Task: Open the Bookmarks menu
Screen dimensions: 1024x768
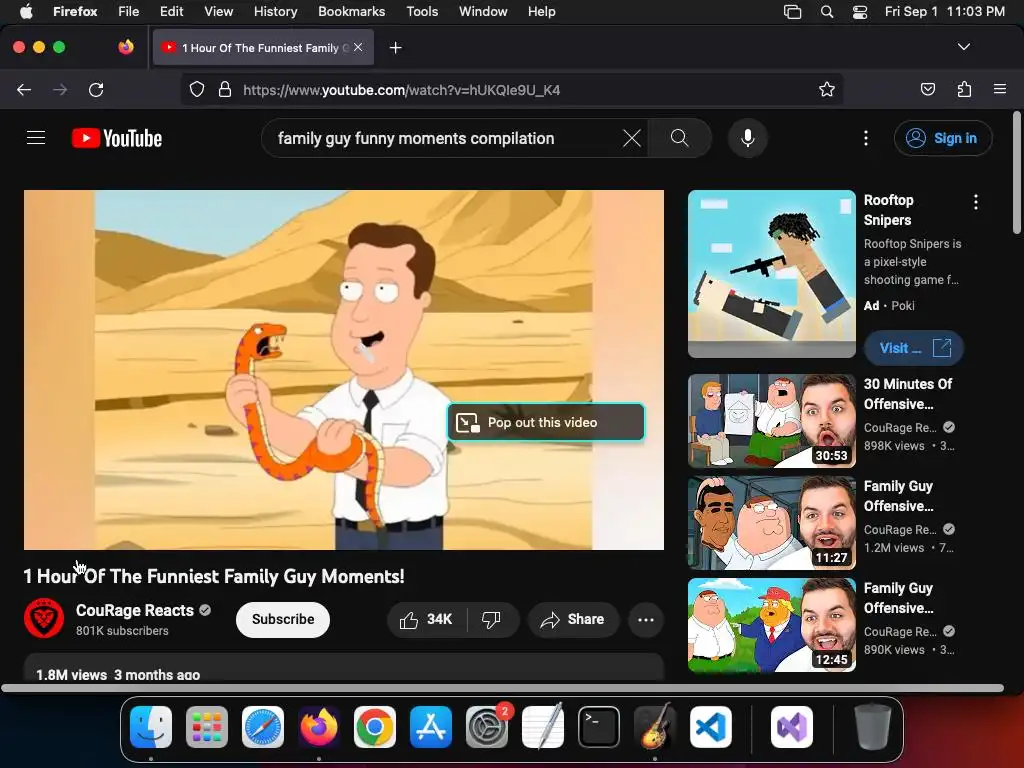Action: point(351,11)
